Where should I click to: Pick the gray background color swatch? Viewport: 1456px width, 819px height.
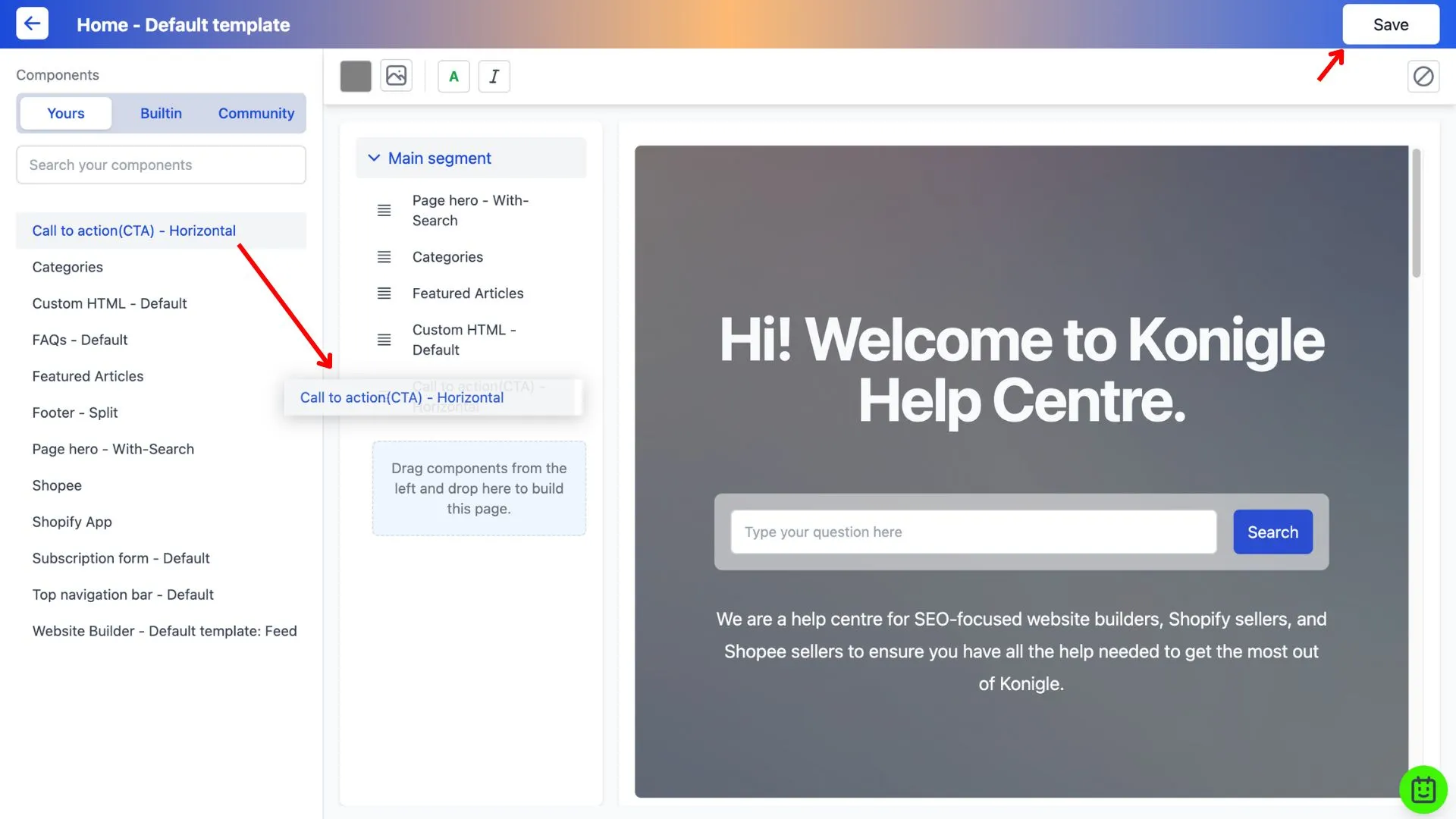(x=356, y=76)
